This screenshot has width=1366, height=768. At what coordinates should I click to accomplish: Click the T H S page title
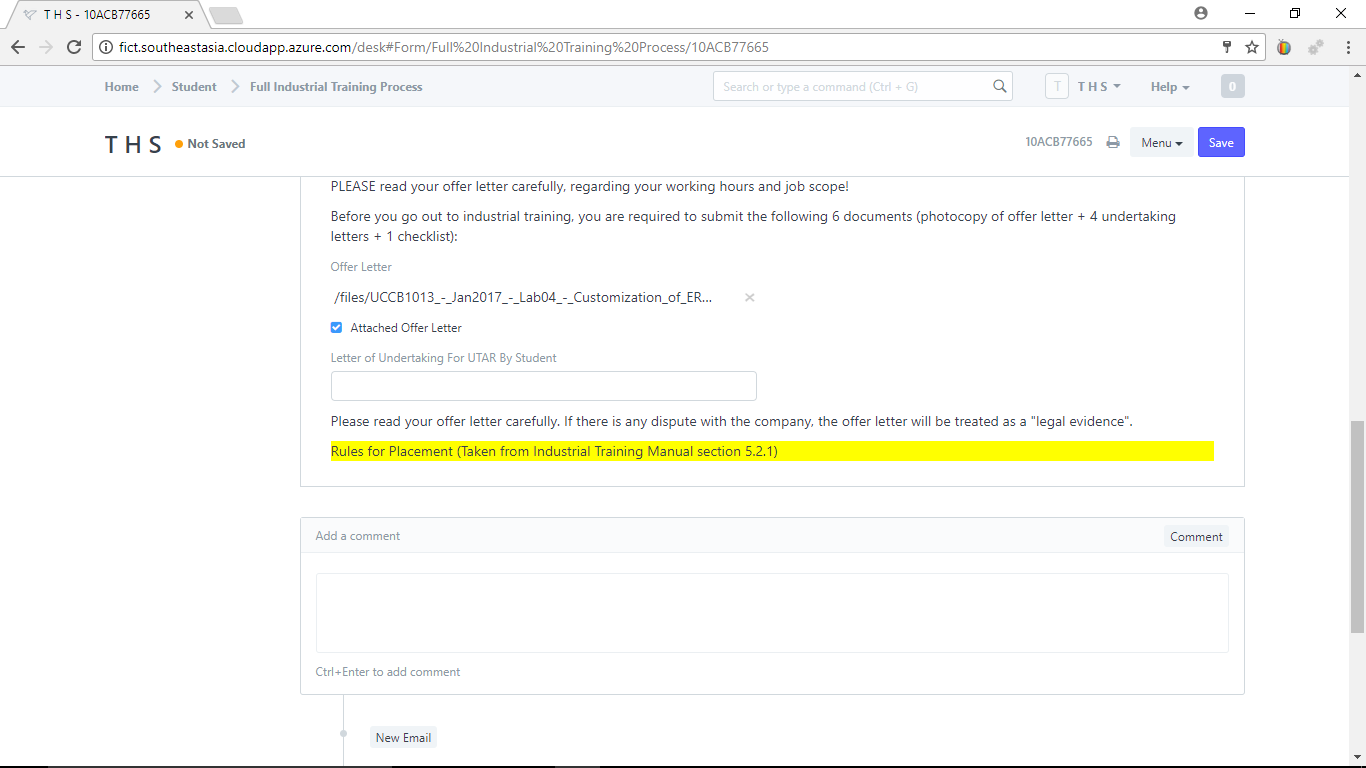click(x=133, y=144)
